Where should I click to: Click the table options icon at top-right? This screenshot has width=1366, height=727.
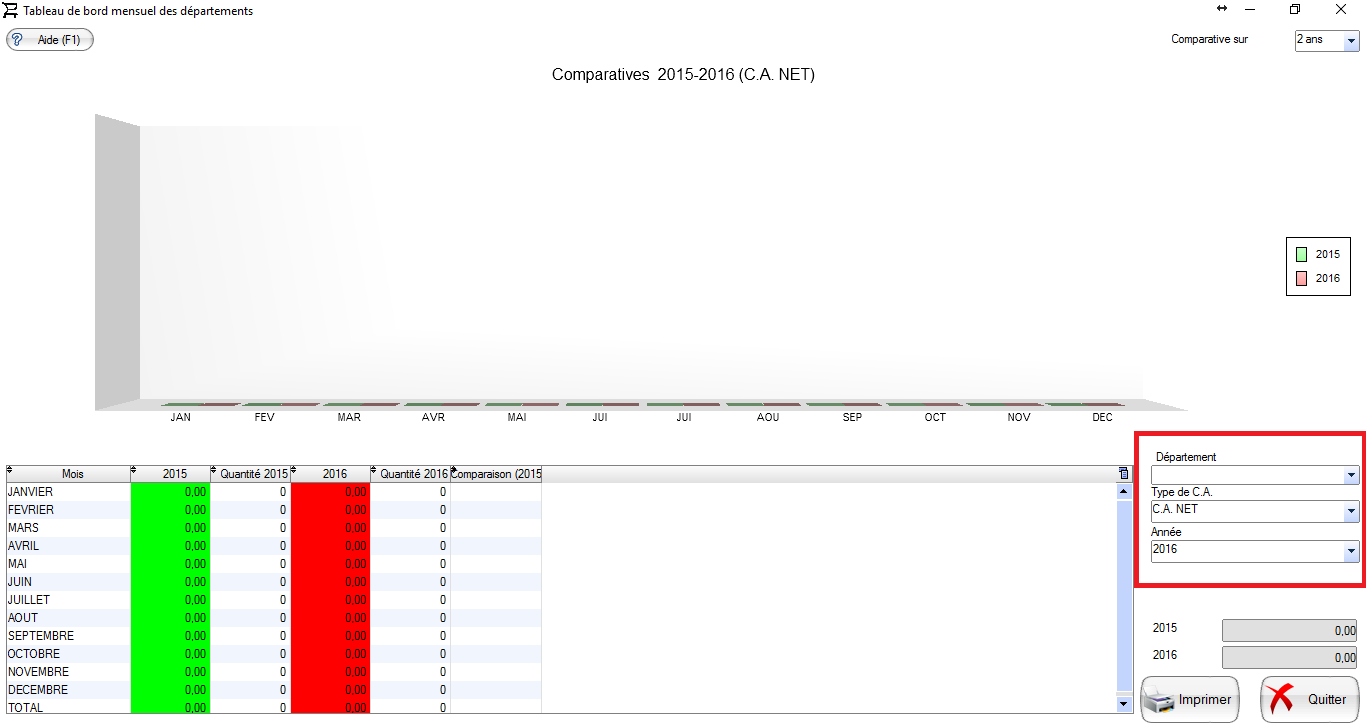[1123, 474]
